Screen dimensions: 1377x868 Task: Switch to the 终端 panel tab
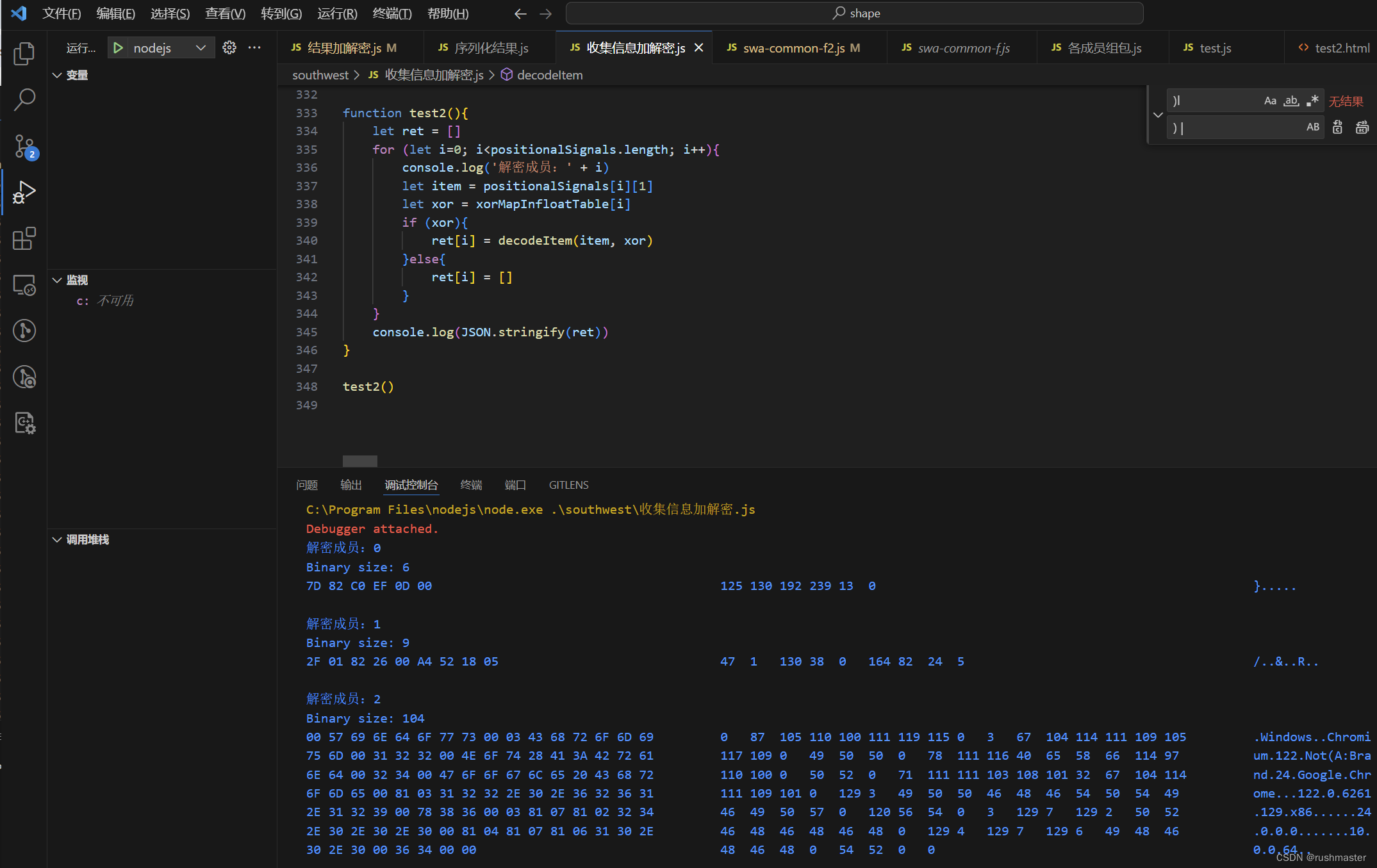coord(471,485)
